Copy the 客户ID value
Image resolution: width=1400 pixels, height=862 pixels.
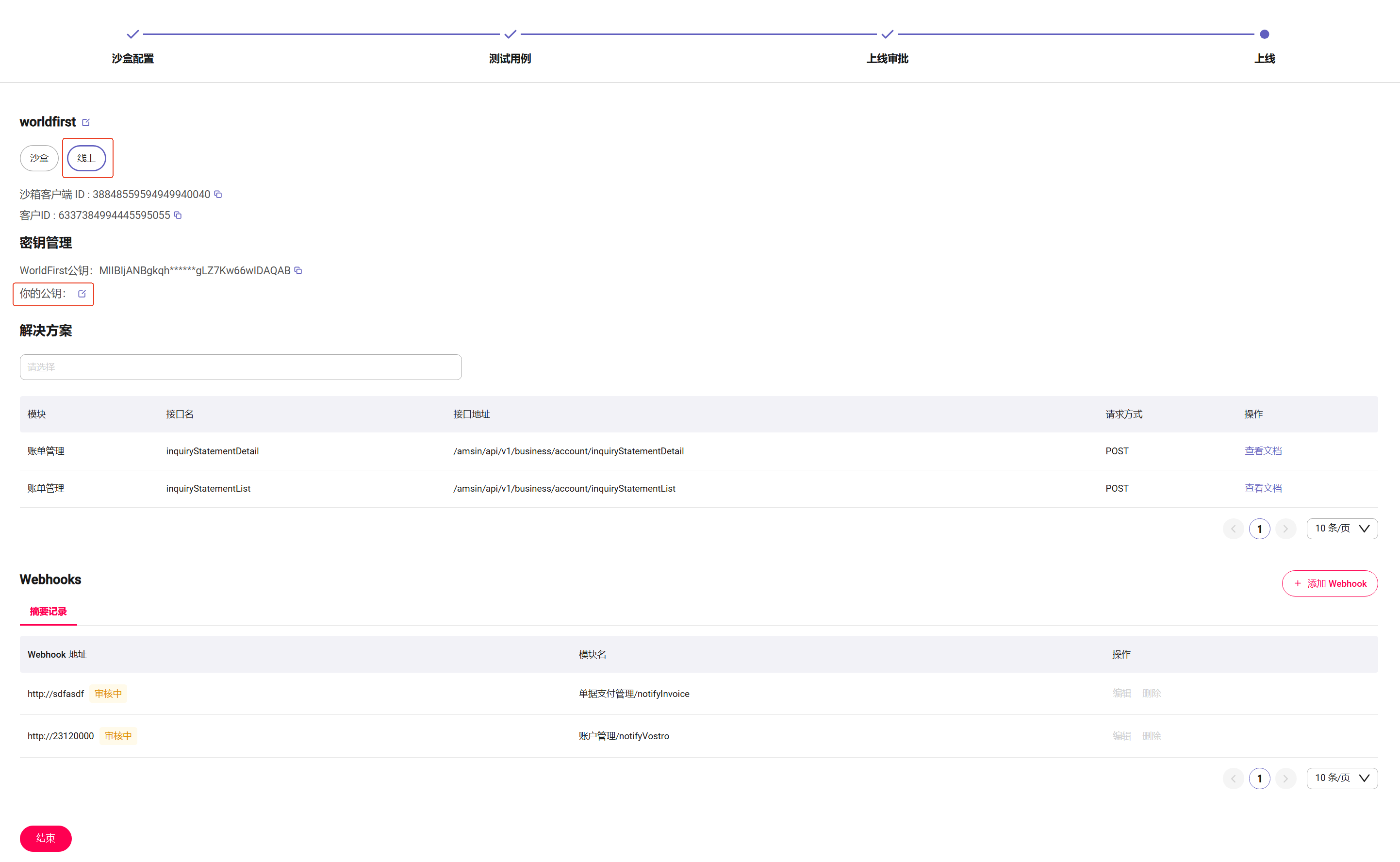178,215
